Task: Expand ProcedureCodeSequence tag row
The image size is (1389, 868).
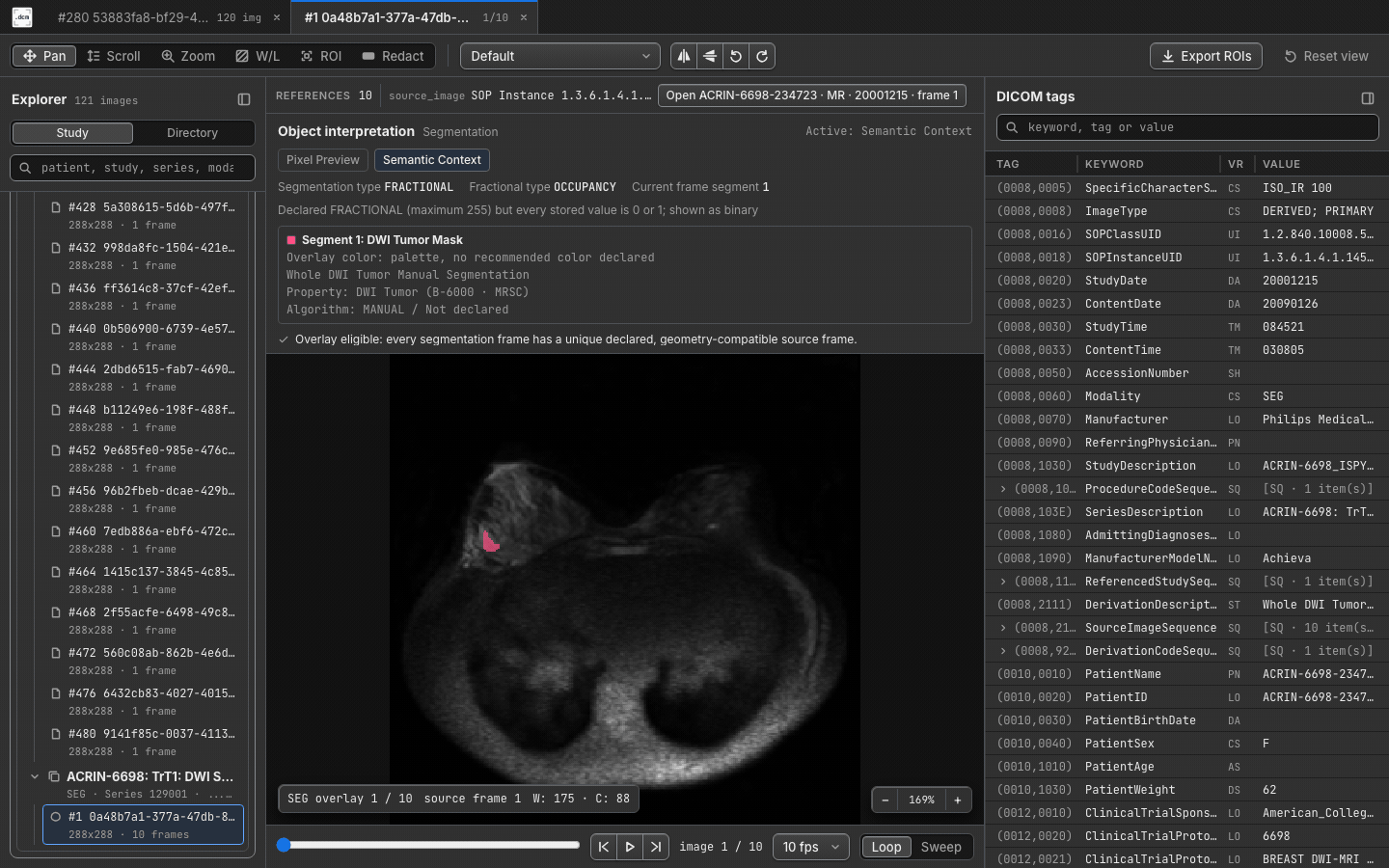Action: pyautogui.click(x=1003, y=489)
